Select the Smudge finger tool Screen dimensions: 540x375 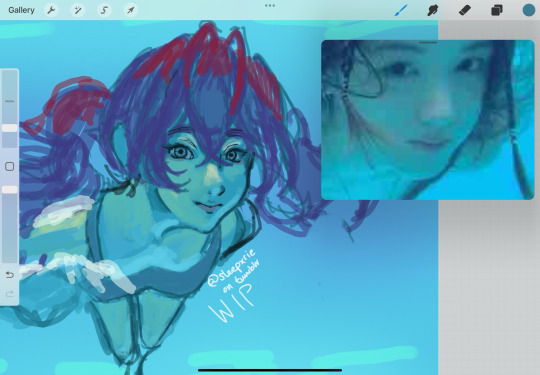click(x=433, y=10)
